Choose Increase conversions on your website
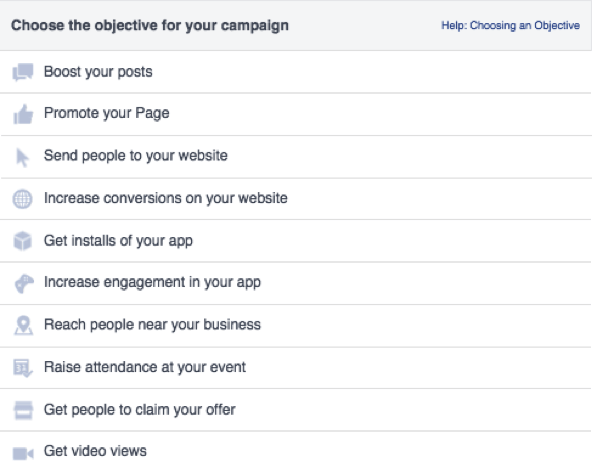The image size is (593, 471). coord(296,199)
